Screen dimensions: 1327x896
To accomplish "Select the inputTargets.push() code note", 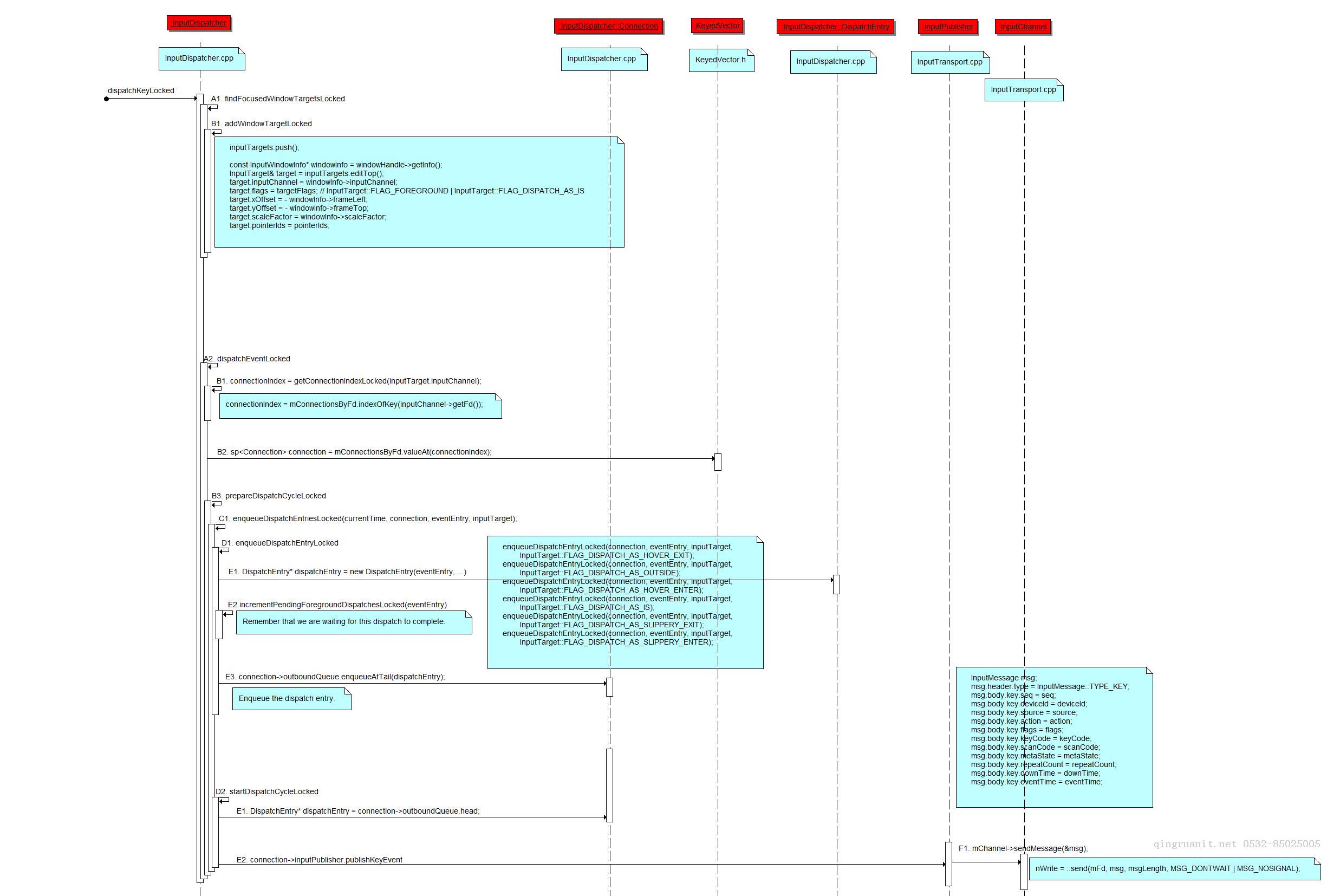I will [419, 191].
